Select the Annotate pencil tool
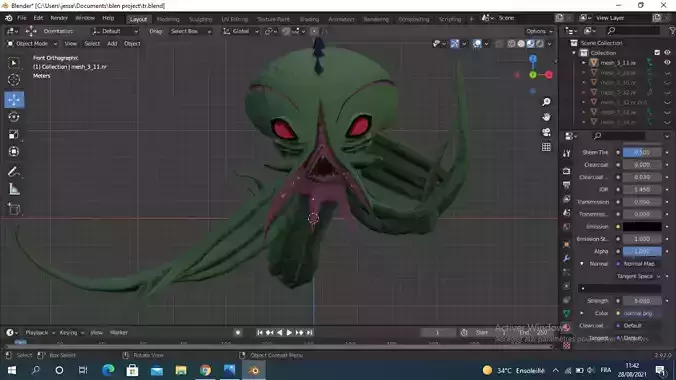Image resolution: width=676 pixels, height=380 pixels. point(14,172)
